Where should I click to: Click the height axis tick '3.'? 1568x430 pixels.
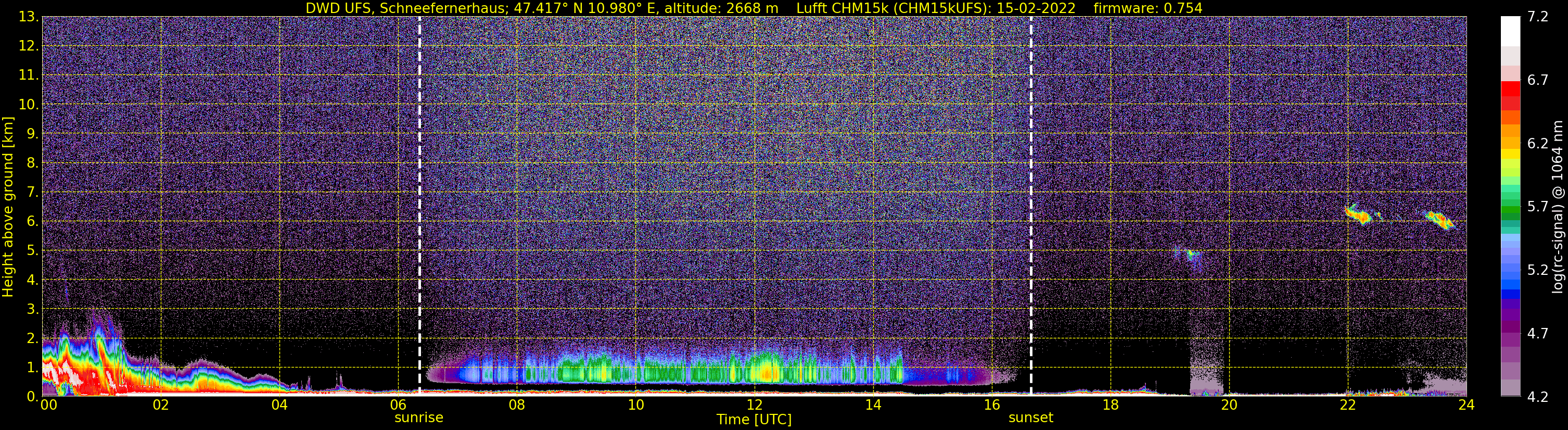[32, 309]
